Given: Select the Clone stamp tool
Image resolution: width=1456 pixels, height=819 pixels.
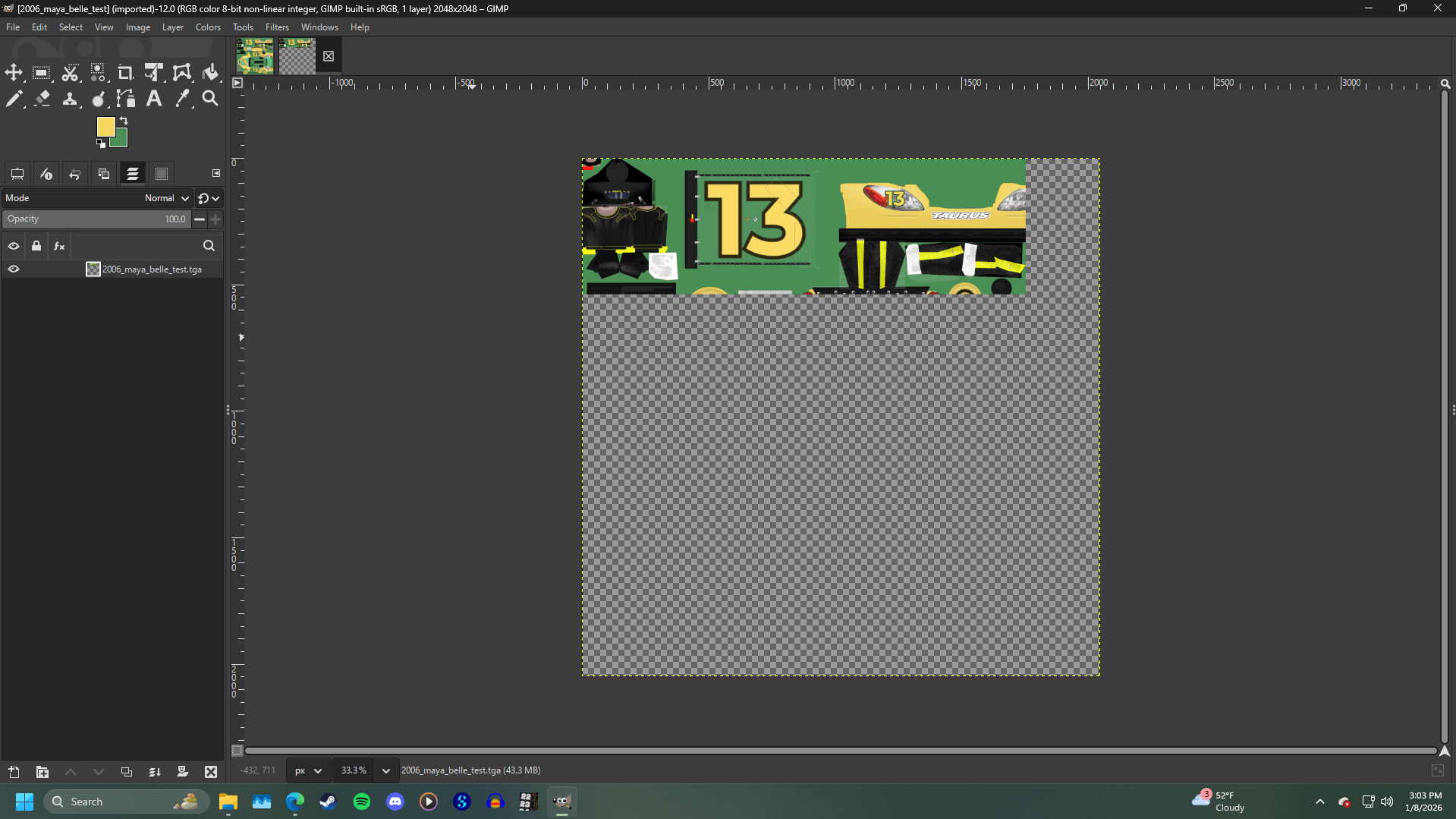Looking at the screenshot, I should pyautogui.click(x=70, y=99).
